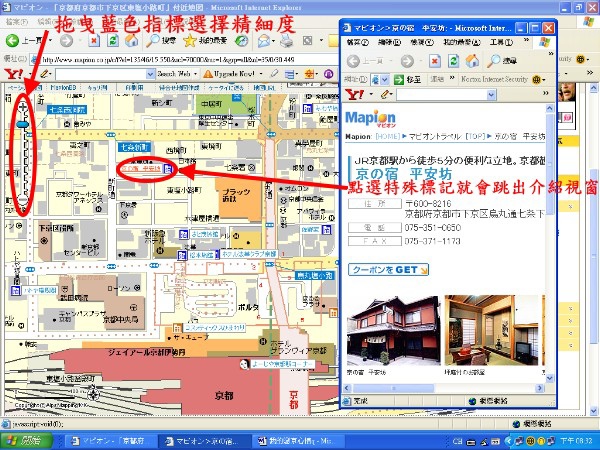Click Upgrade Now! button on toolbar
The width and height of the screenshot is (600, 450).
tap(230, 73)
